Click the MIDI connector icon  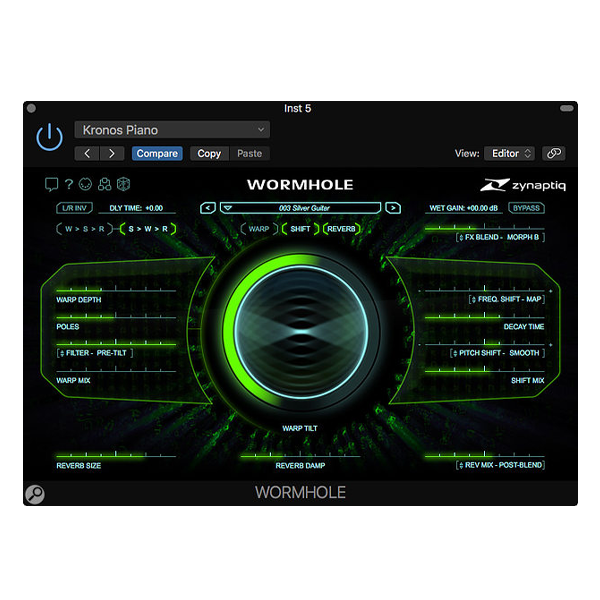(x=85, y=184)
